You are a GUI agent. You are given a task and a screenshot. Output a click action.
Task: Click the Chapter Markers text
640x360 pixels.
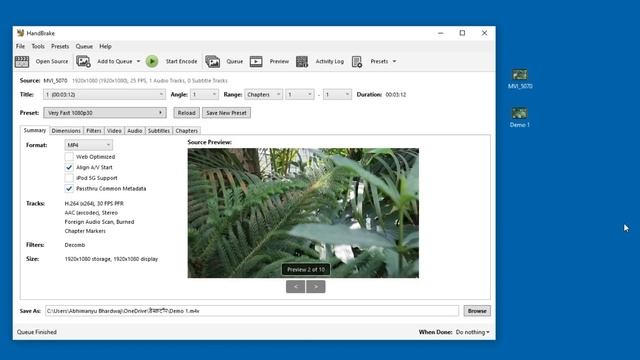pos(85,231)
